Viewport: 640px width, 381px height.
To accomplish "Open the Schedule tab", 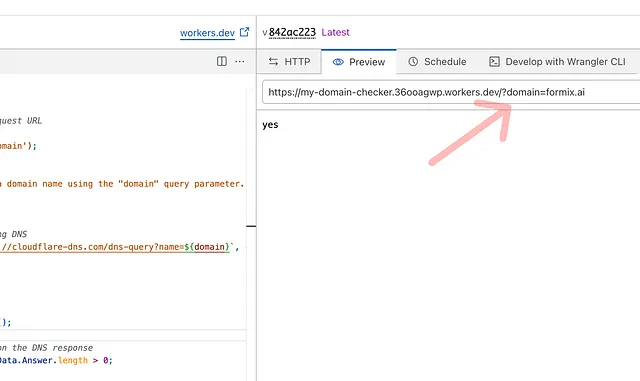I will point(437,62).
